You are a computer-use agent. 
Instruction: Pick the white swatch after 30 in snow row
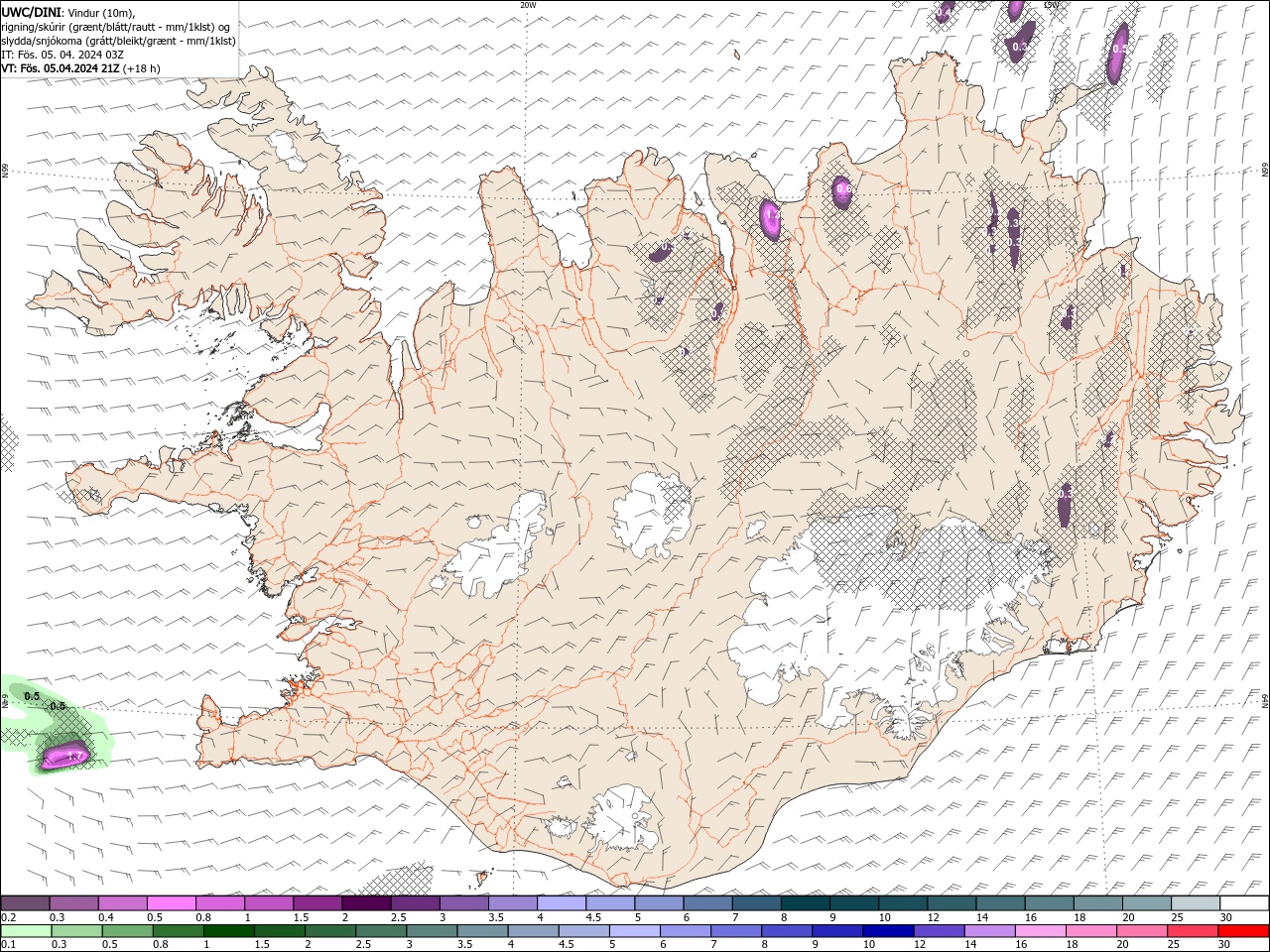(1244, 903)
